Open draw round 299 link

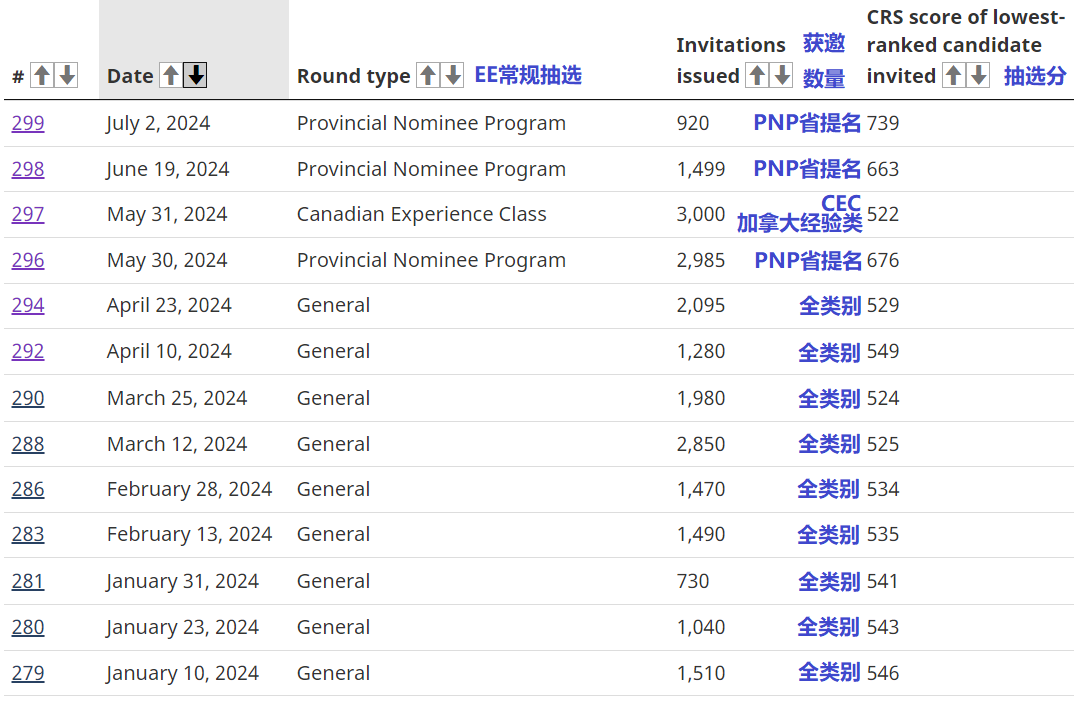click(28, 123)
